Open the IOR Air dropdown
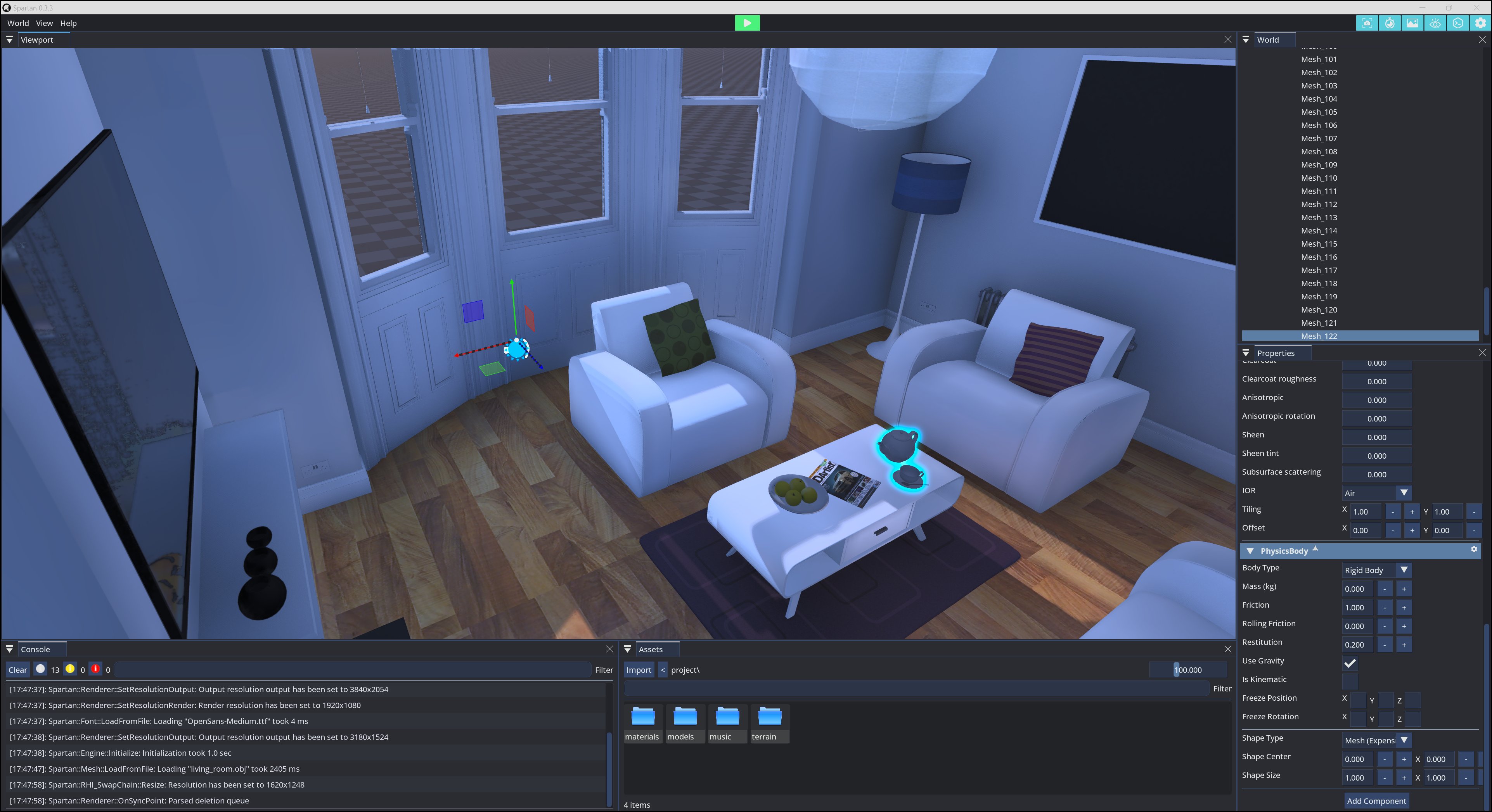 click(x=1376, y=493)
